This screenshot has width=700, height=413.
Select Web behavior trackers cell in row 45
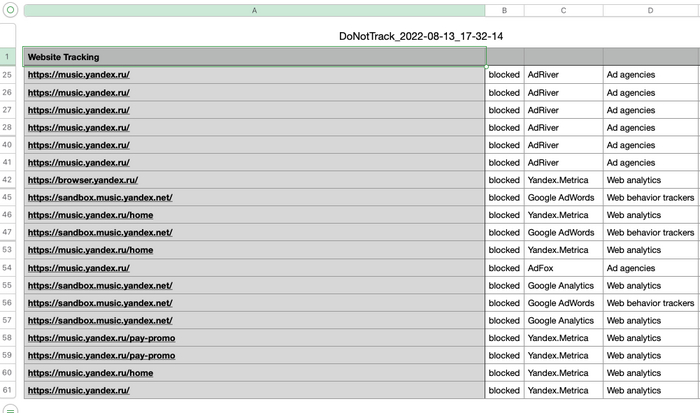pos(650,197)
